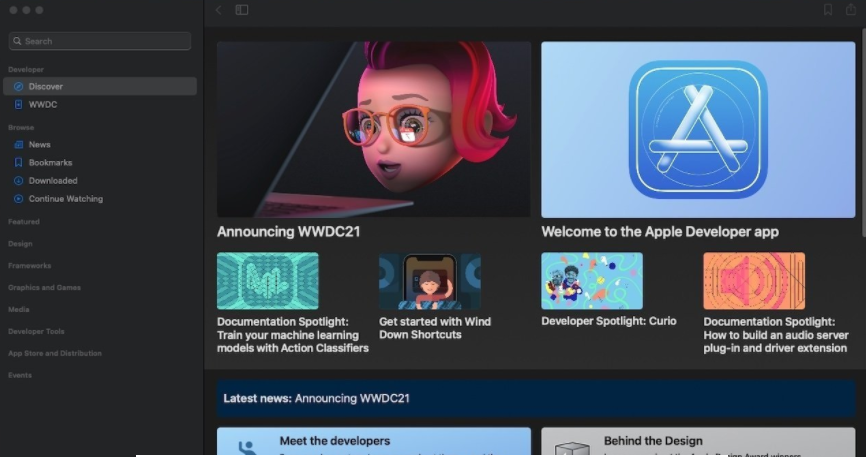Toggle the sidebar with the toolbar icon
866x457 pixels.
(x=242, y=10)
